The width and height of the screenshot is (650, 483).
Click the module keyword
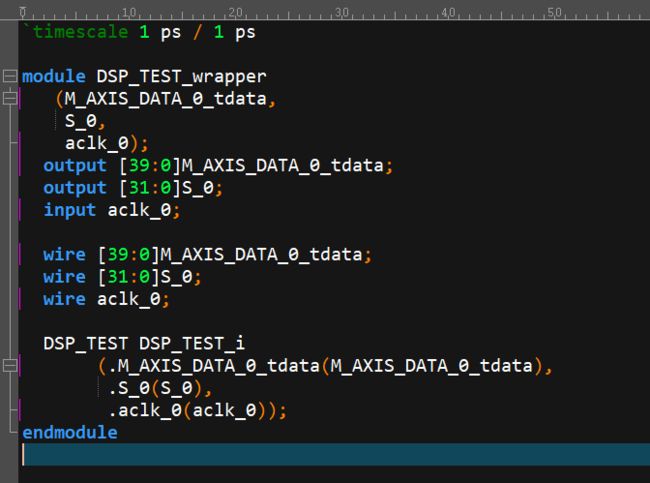(x=53, y=76)
